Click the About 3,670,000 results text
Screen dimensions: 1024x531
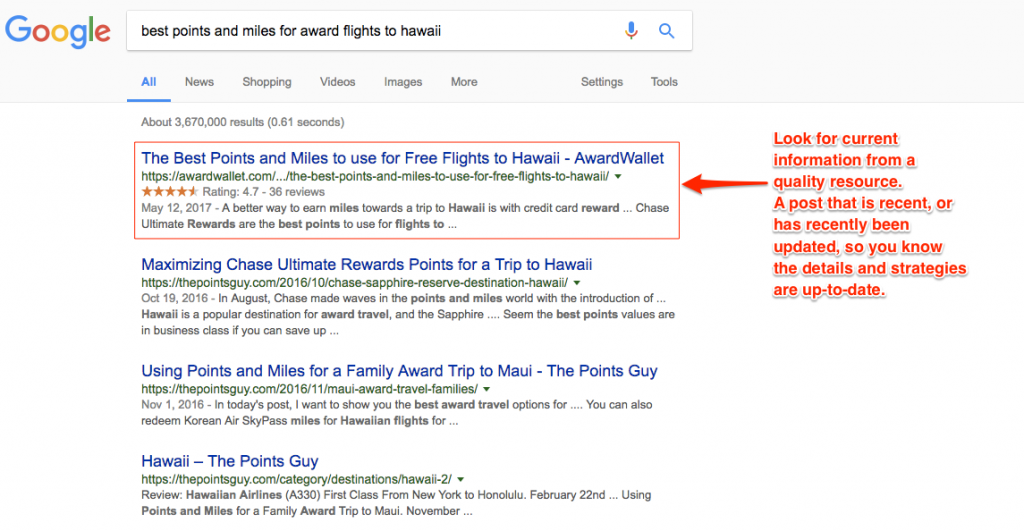click(243, 122)
